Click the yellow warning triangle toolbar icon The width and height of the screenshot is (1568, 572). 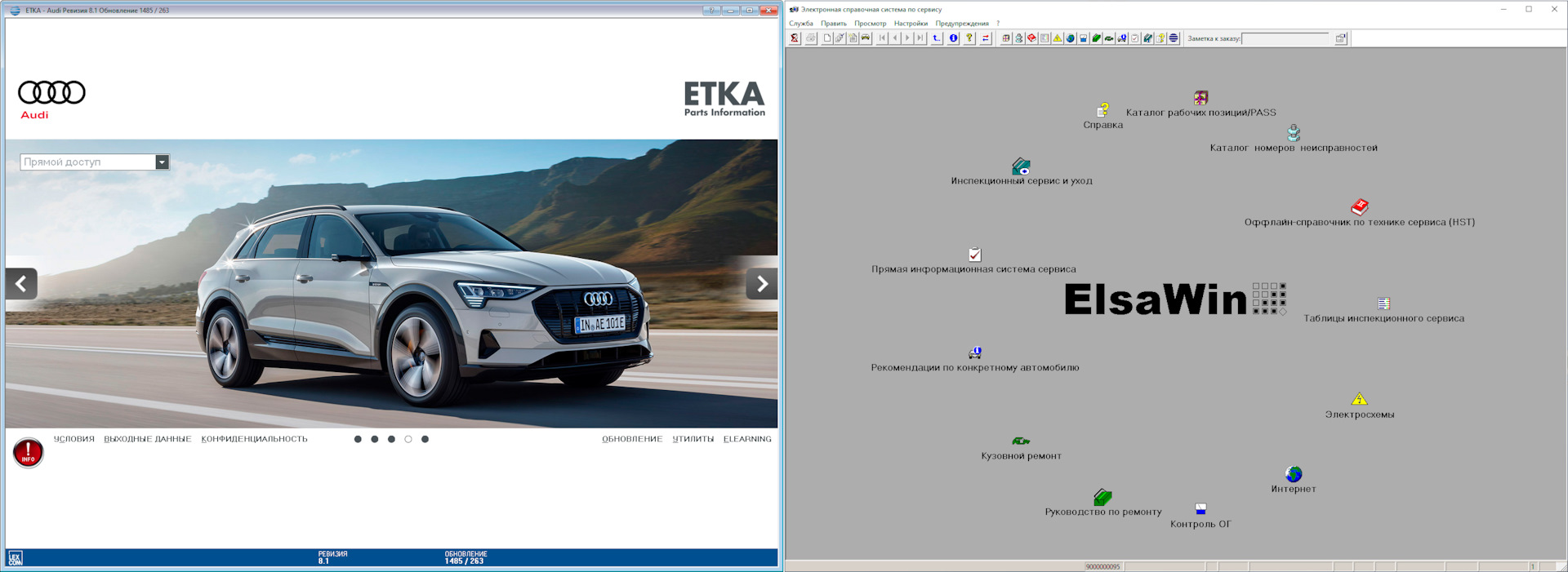pyautogui.click(x=1058, y=38)
